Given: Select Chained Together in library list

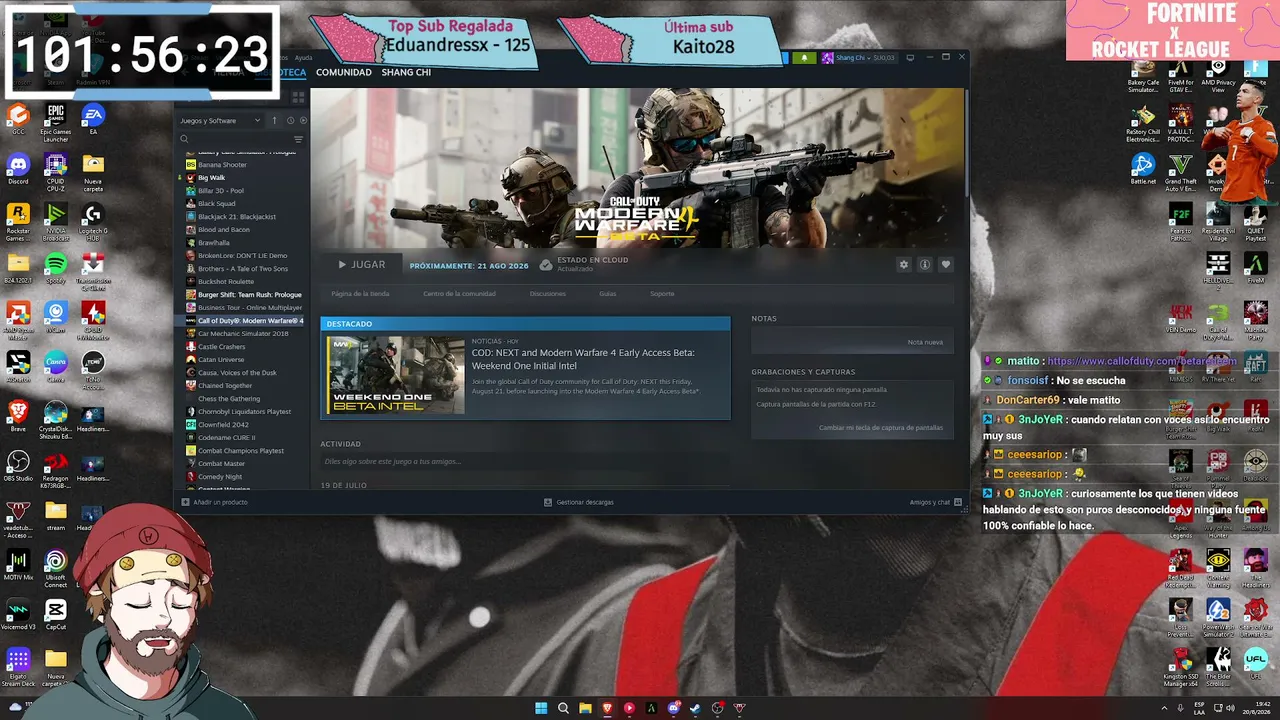Looking at the screenshot, I should click(225, 386).
